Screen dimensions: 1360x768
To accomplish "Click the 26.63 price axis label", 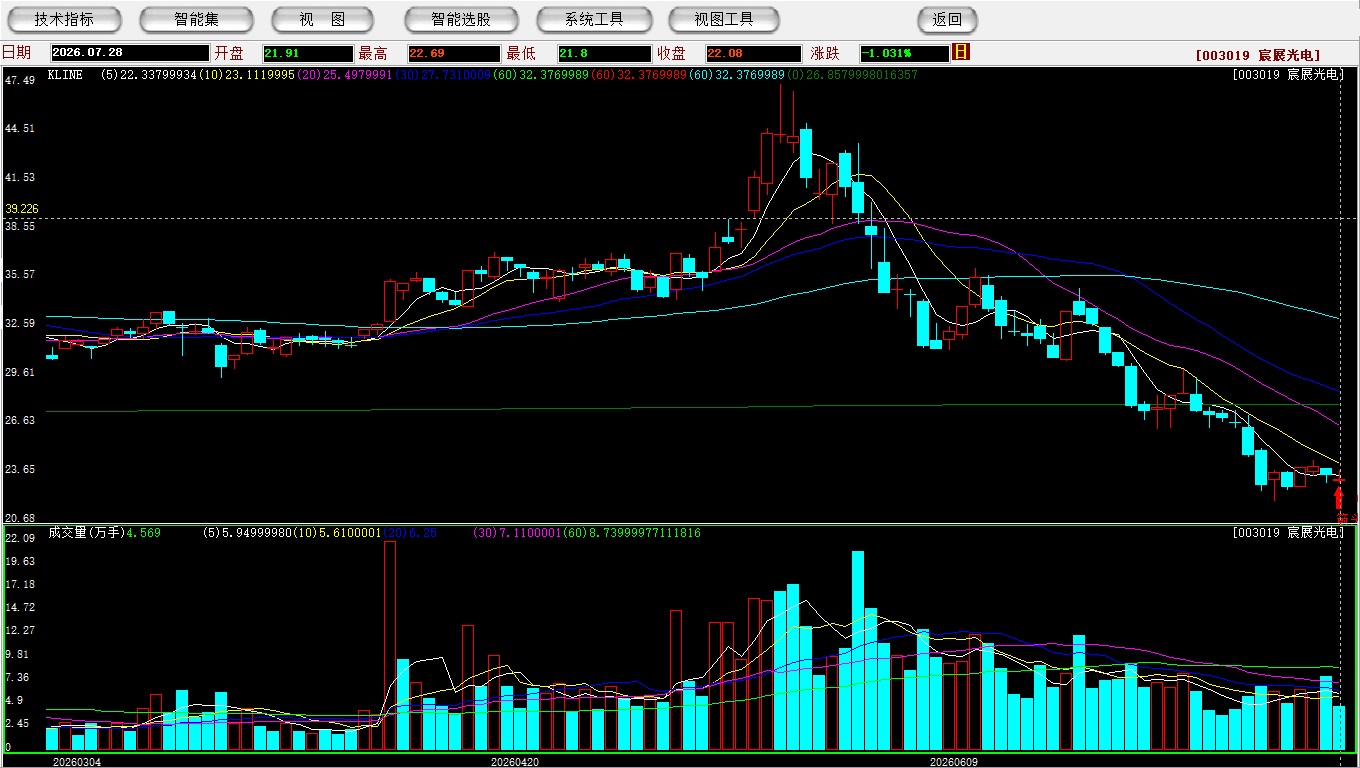I will [20, 420].
